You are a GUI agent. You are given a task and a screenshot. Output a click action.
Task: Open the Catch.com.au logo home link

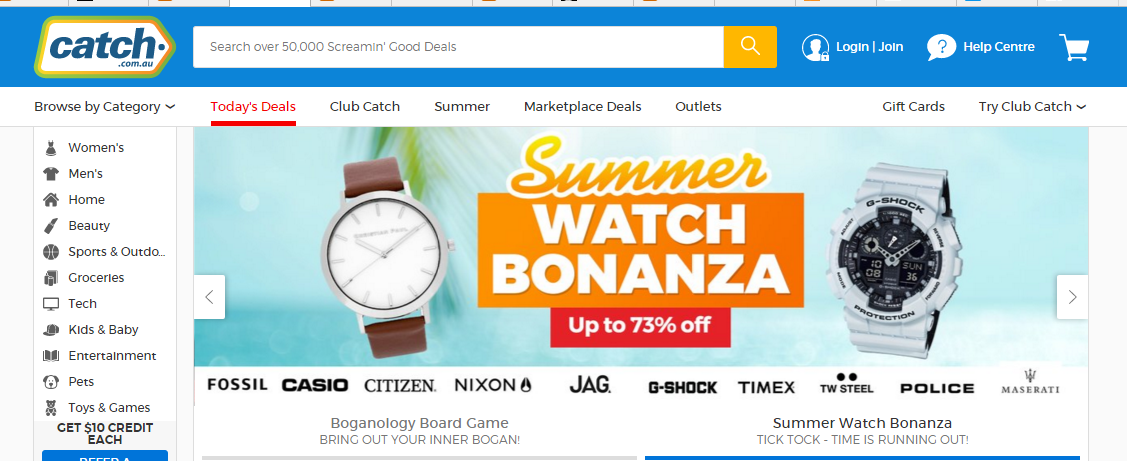104,47
